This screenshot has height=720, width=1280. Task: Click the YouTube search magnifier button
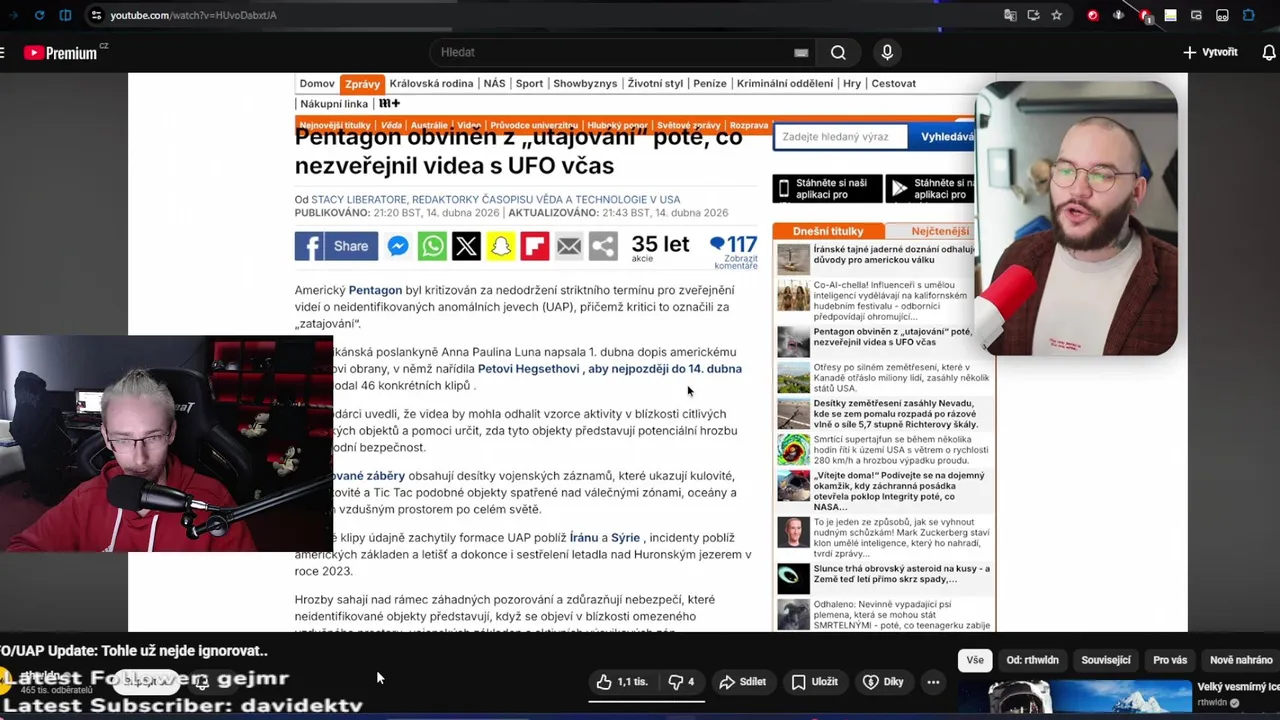tap(838, 52)
